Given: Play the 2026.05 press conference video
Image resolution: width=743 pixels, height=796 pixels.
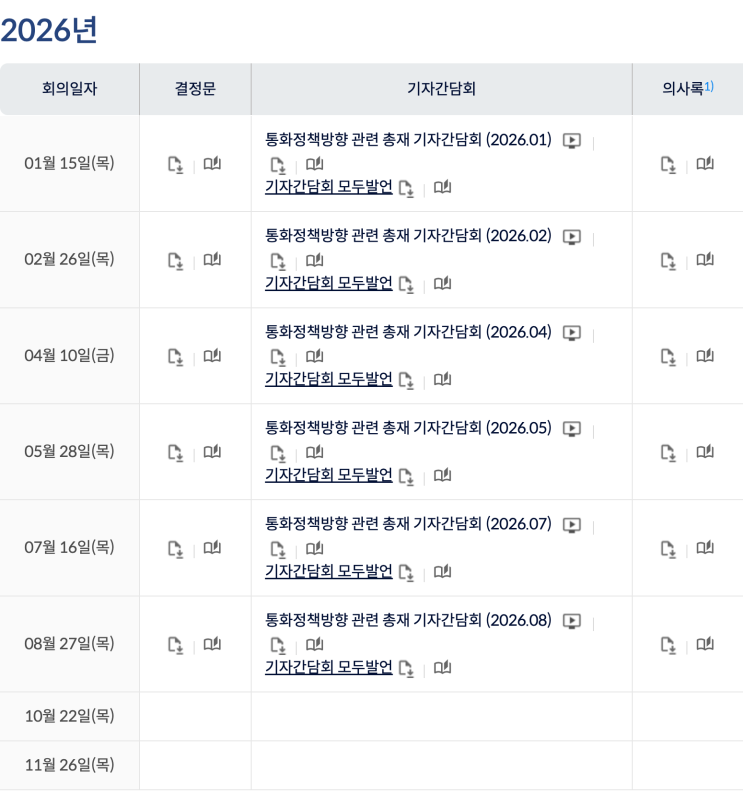Looking at the screenshot, I should coord(572,429).
